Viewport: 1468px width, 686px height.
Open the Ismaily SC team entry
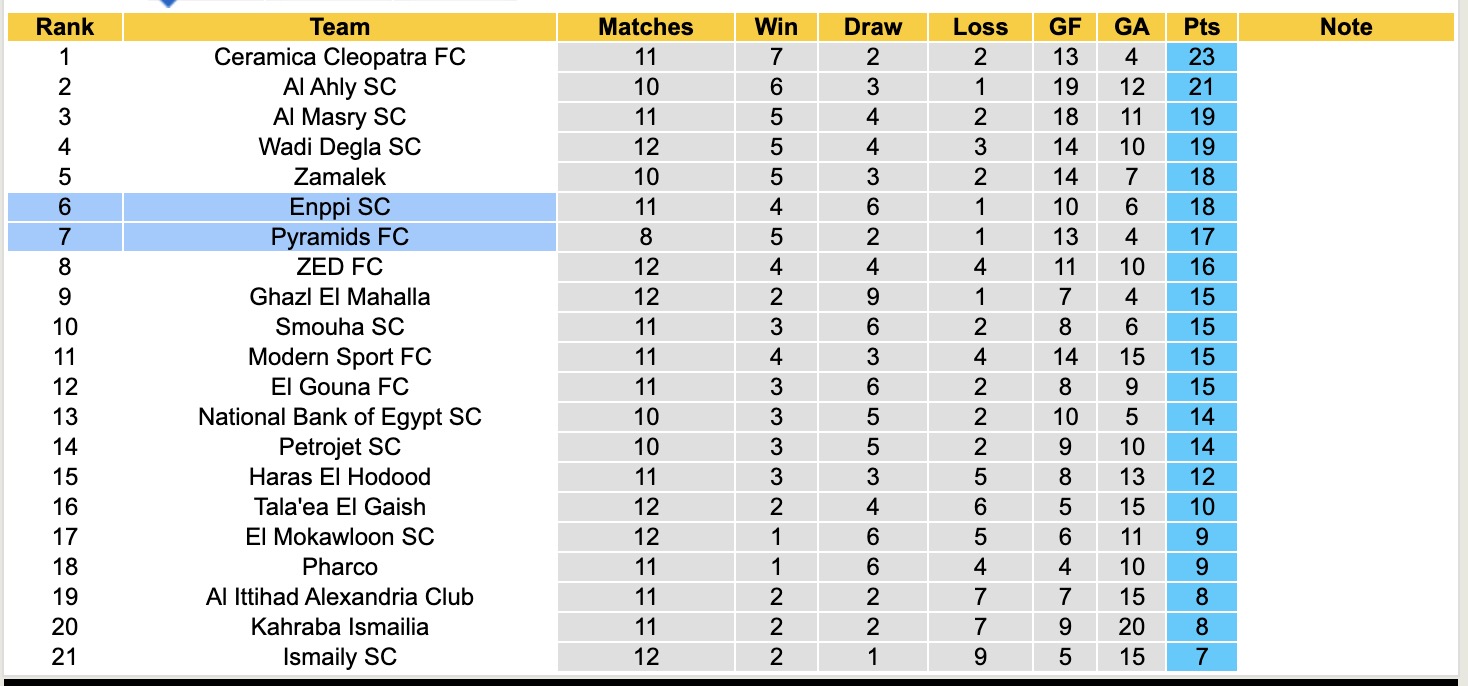click(340, 657)
